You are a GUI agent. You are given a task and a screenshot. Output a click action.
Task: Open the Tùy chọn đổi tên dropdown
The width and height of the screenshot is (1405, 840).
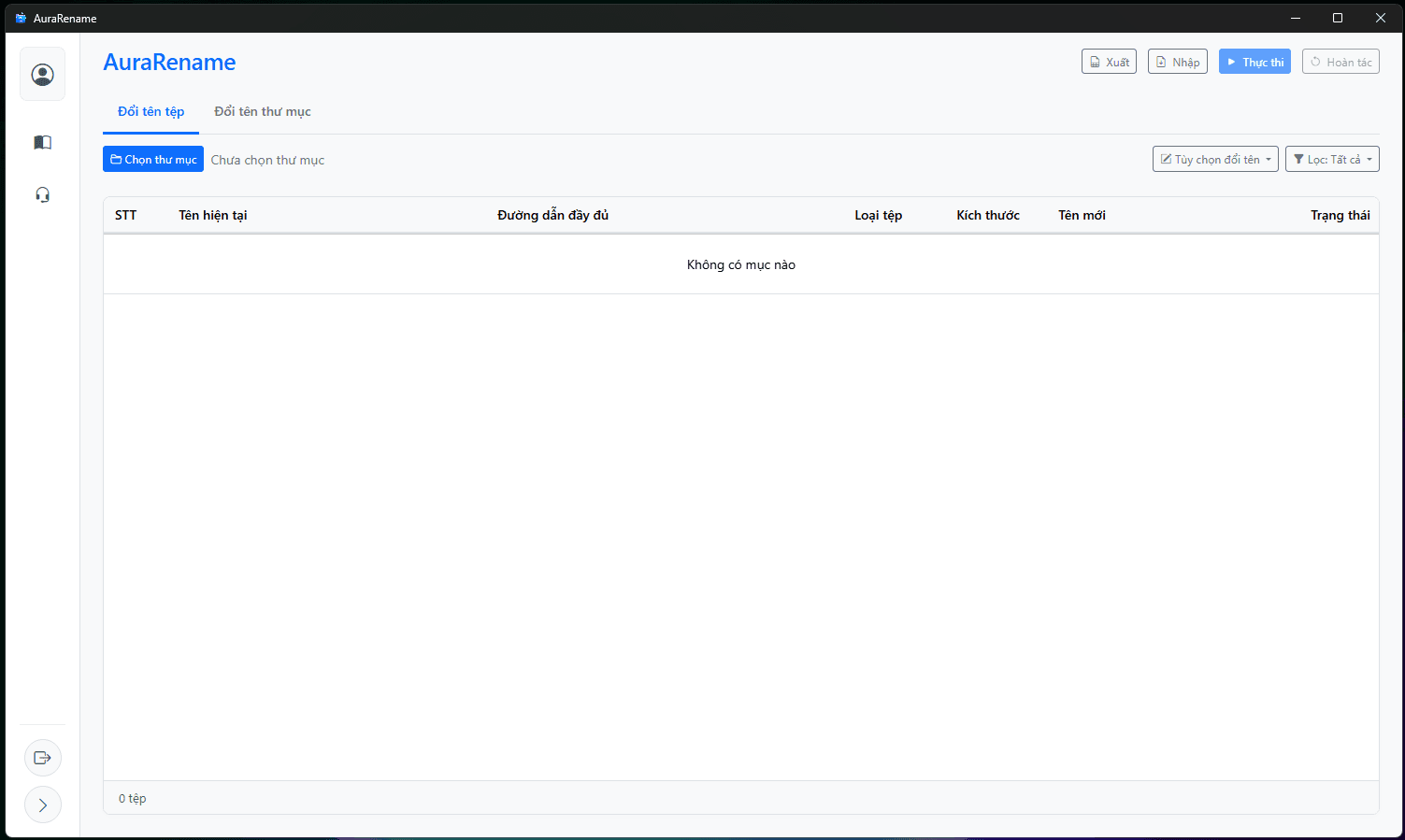1214,160
